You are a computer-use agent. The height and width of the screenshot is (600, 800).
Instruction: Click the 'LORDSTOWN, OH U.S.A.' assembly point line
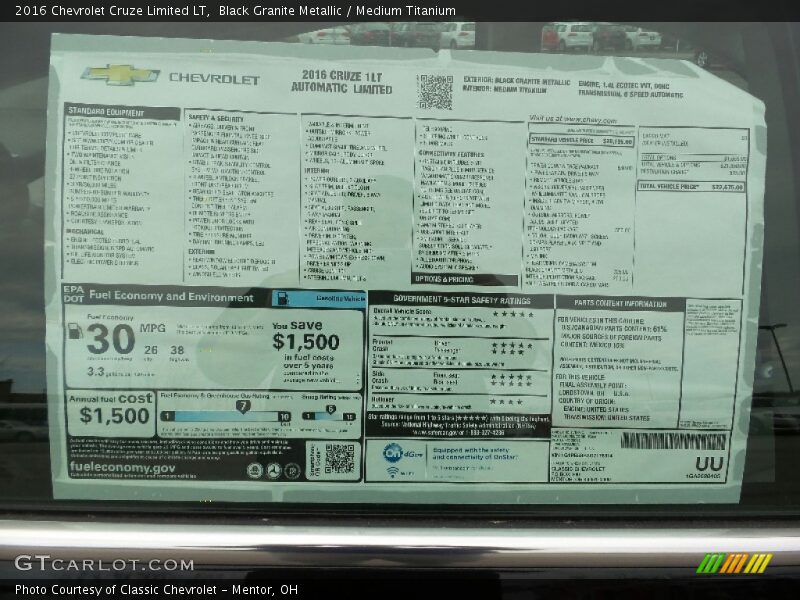[x=594, y=393]
